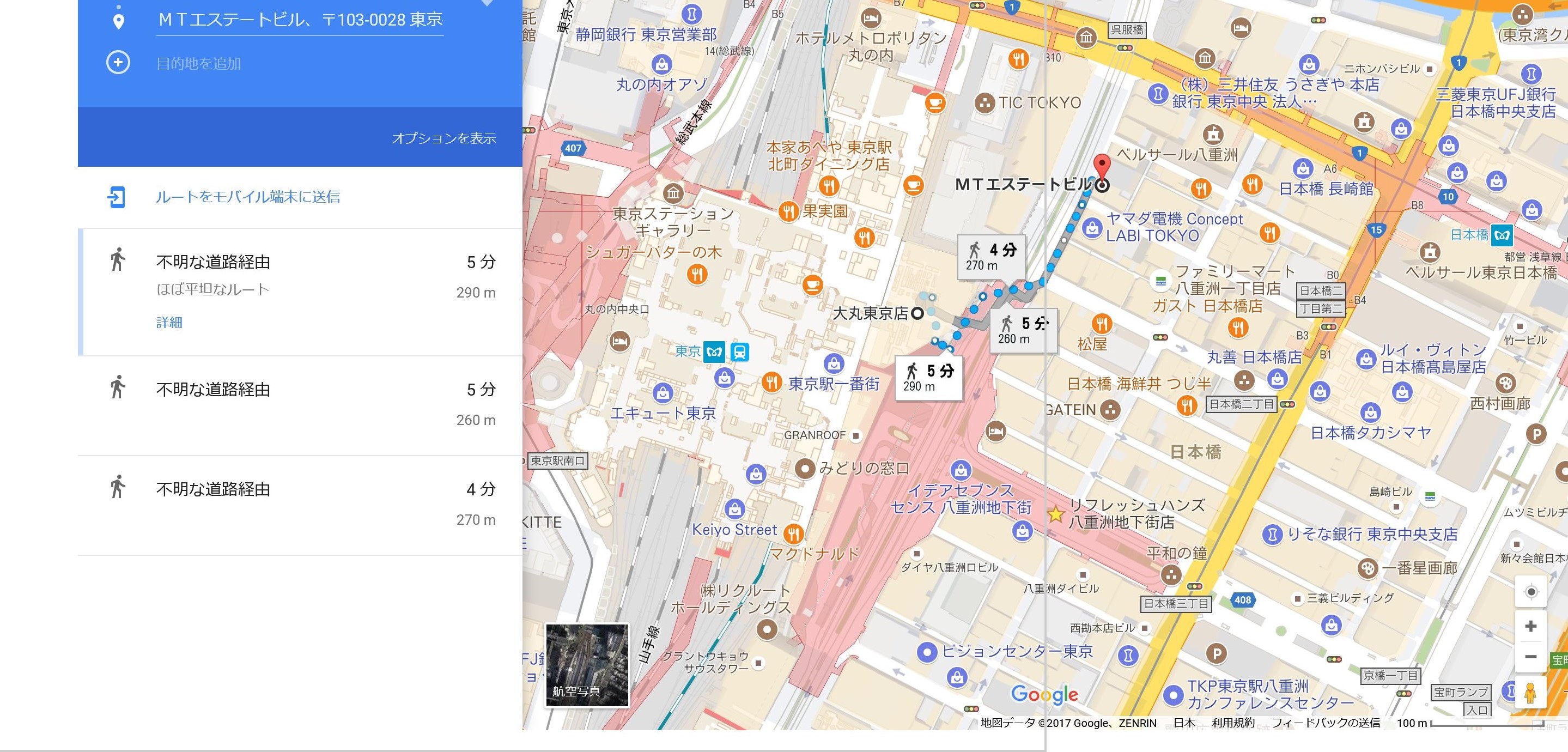Click the 大丸東京店 origin marker

click(x=917, y=313)
